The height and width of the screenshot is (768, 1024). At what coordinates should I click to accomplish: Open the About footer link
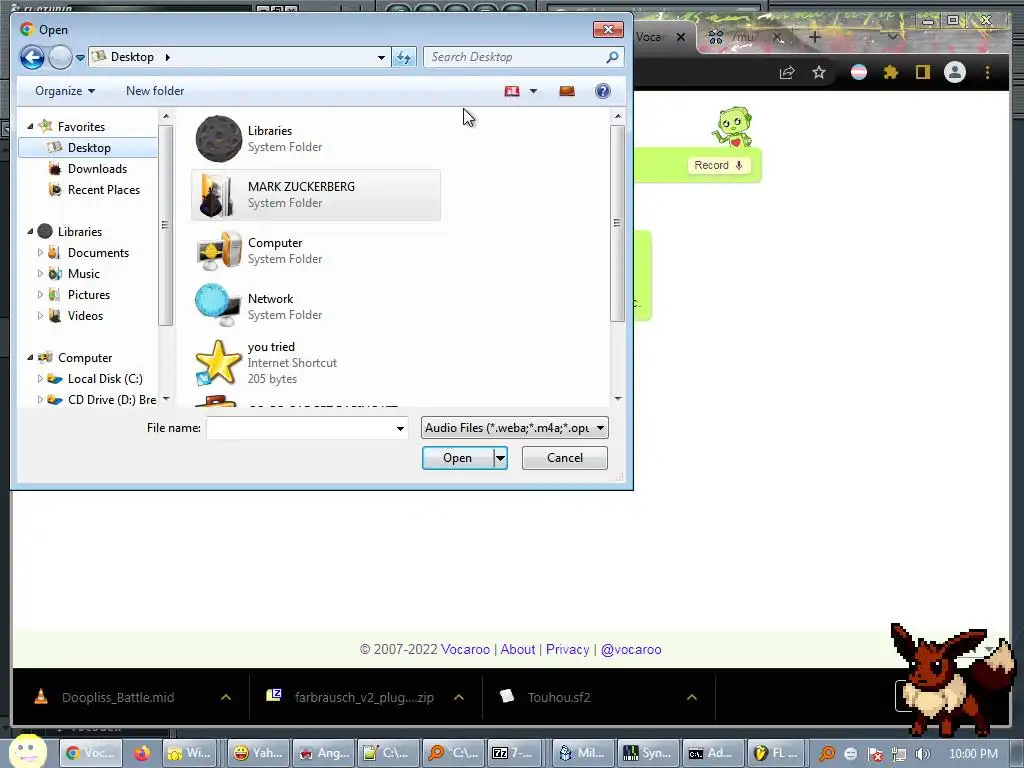pyautogui.click(x=517, y=649)
